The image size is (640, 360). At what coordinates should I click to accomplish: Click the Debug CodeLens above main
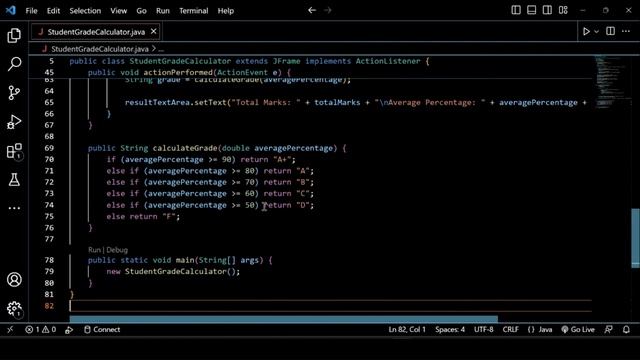pyautogui.click(x=117, y=250)
